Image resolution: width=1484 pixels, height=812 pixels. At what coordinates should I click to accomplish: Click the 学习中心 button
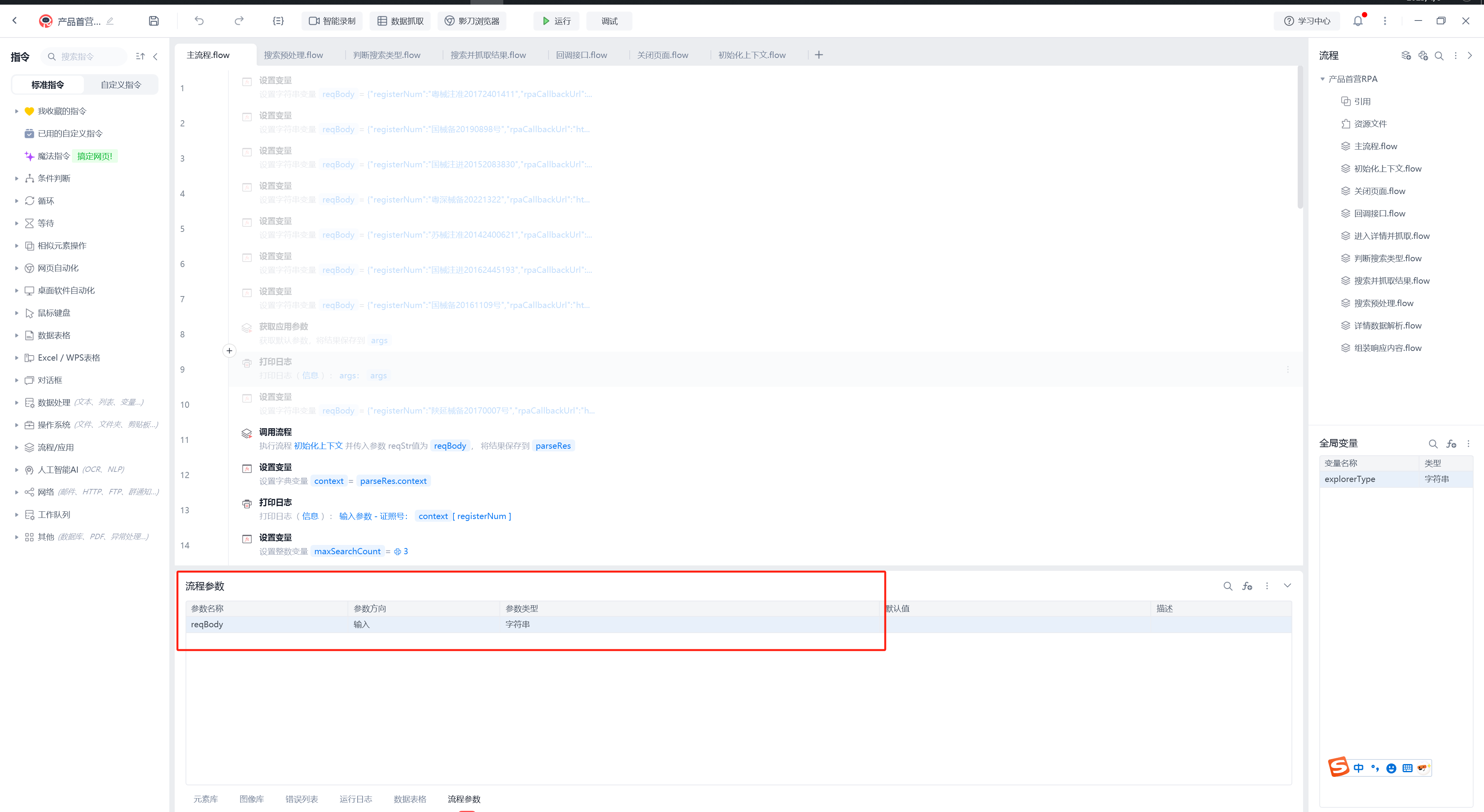point(1307,21)
